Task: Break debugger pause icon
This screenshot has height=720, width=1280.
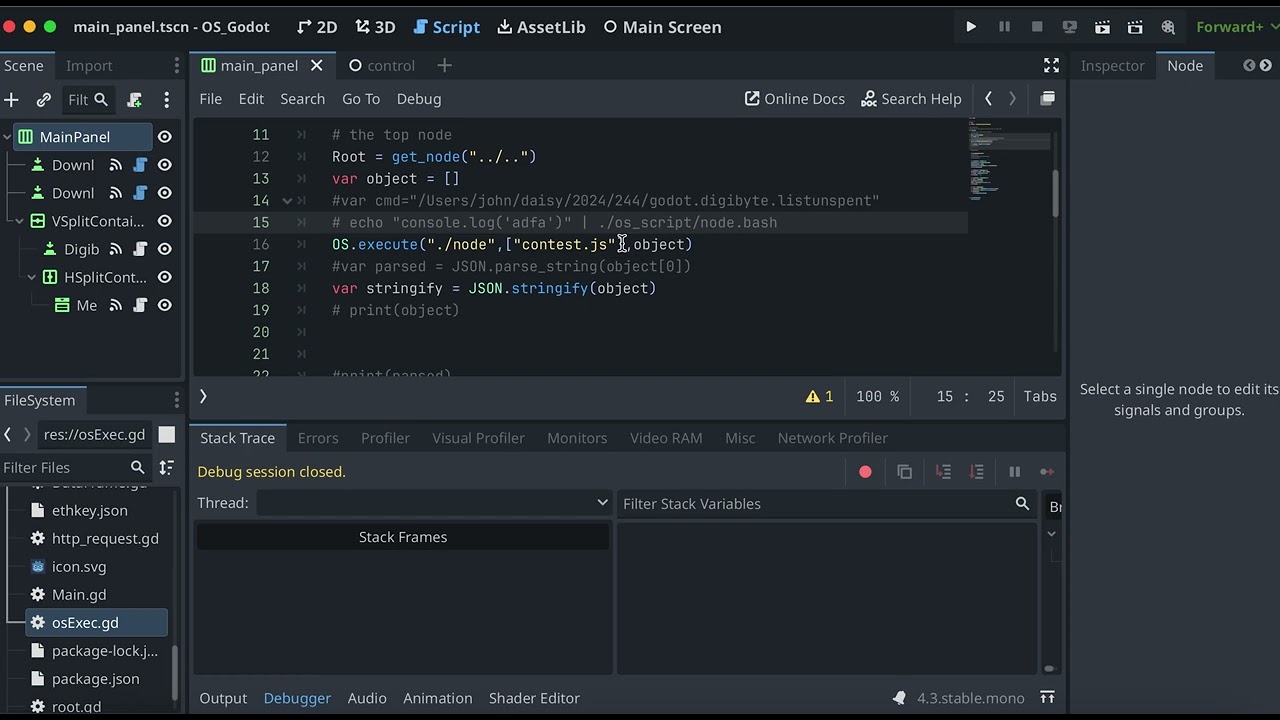Action: (x=1014, y=472)
